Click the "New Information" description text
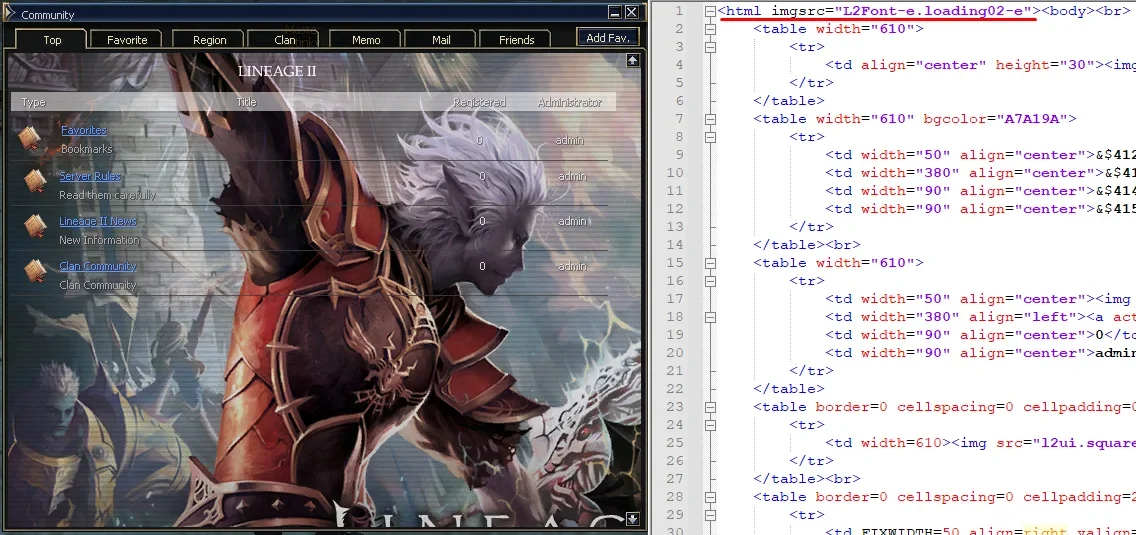 [99, 240]
